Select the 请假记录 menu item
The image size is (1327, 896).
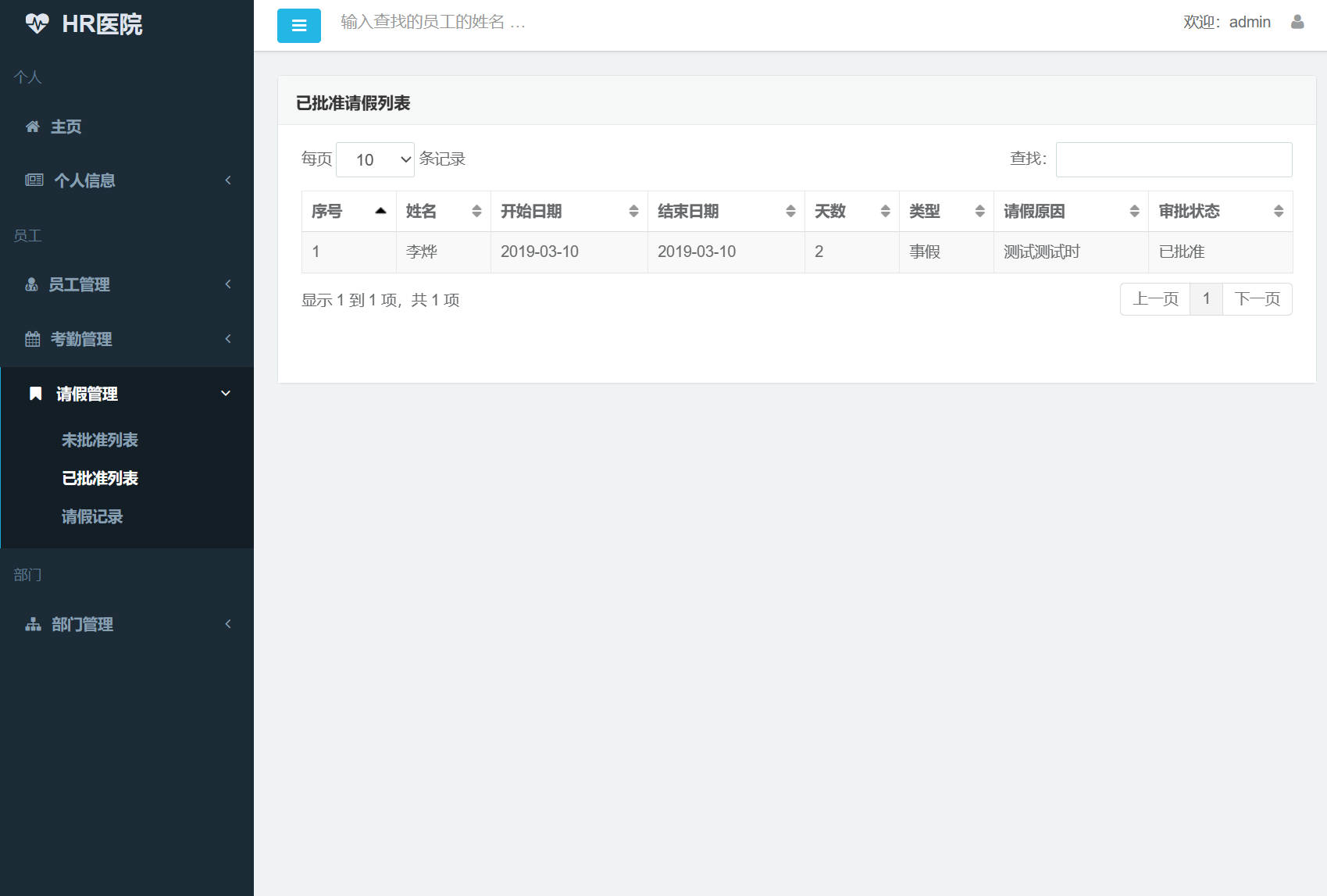[92, 516]
